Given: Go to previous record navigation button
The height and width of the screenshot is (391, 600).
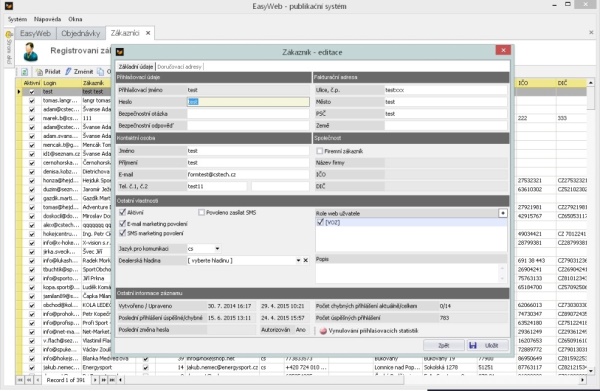Looking at the screenshot, I should click(x=38, y=380).
